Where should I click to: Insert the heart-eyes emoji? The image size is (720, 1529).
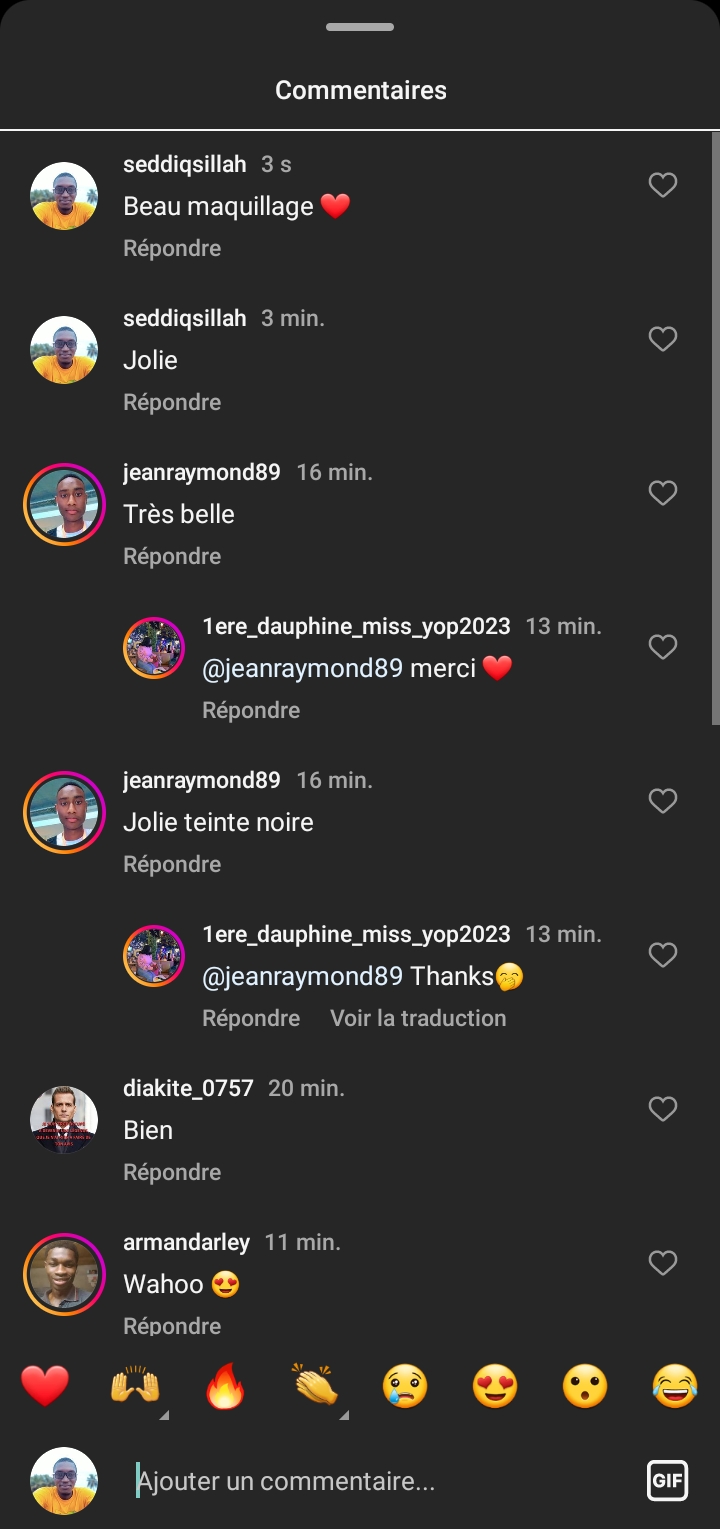click(495, 1387)
